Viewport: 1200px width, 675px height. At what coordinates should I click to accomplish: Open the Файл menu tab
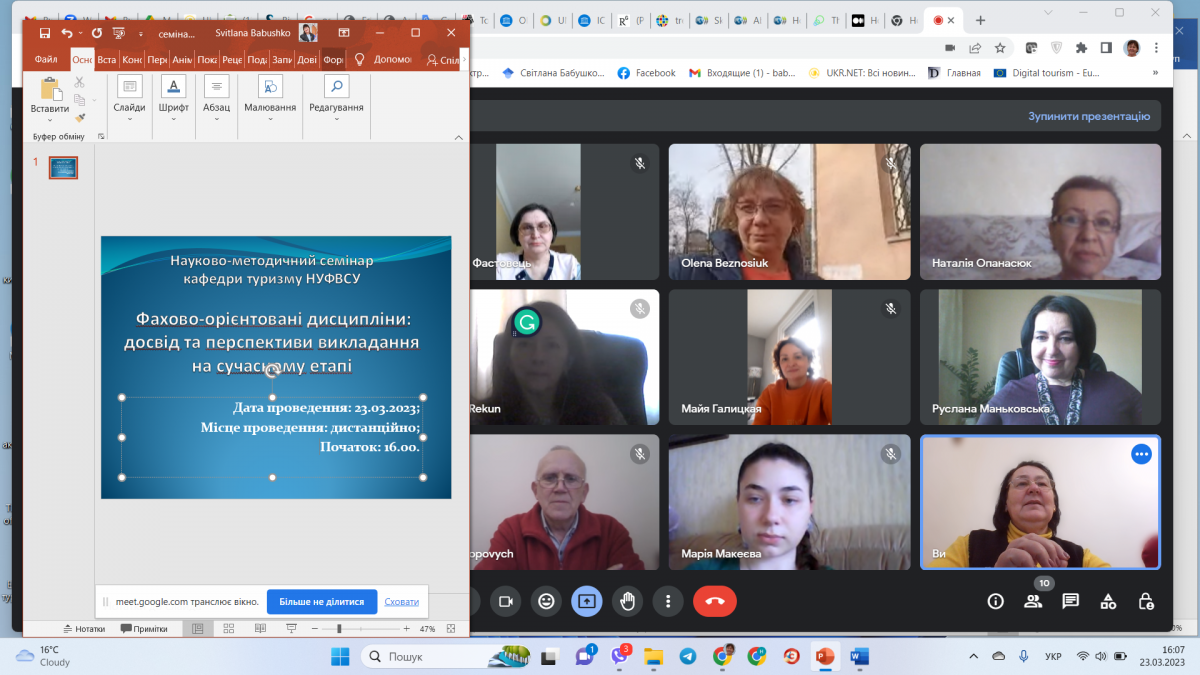pyautogui.click(x=46, y=59)
